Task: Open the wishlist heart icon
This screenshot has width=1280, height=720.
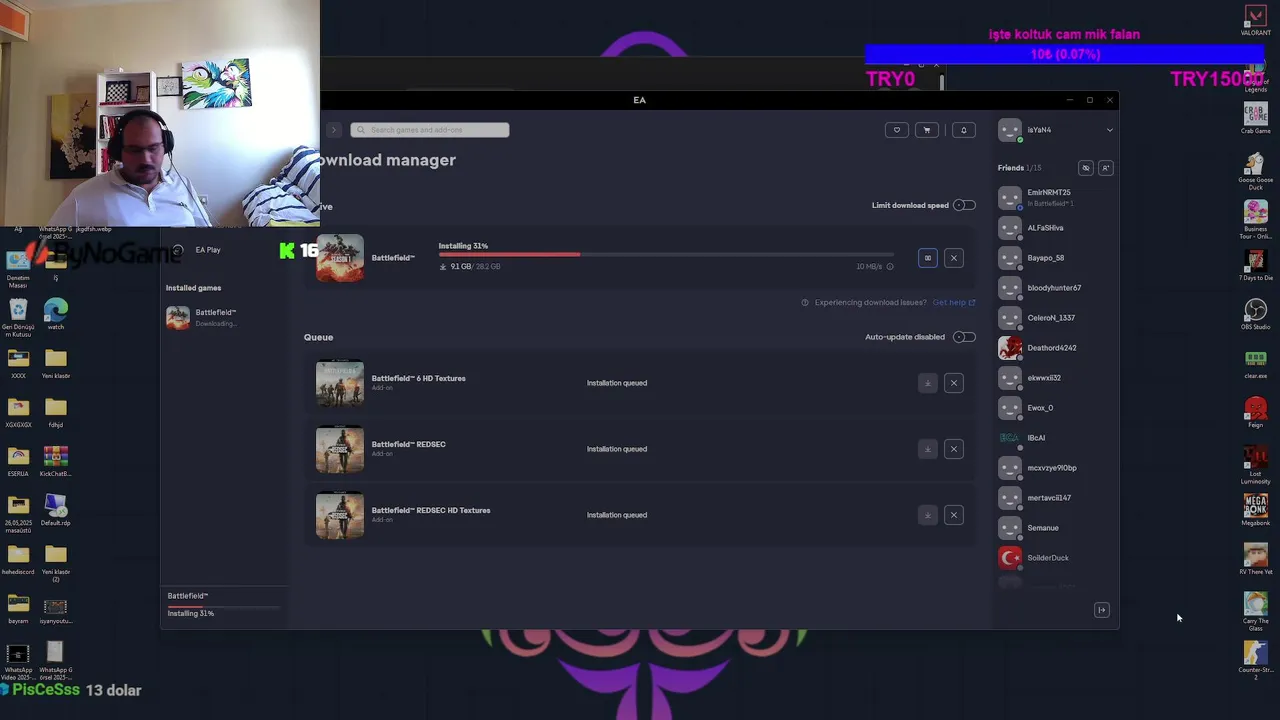Action: (x=896, y=130)
